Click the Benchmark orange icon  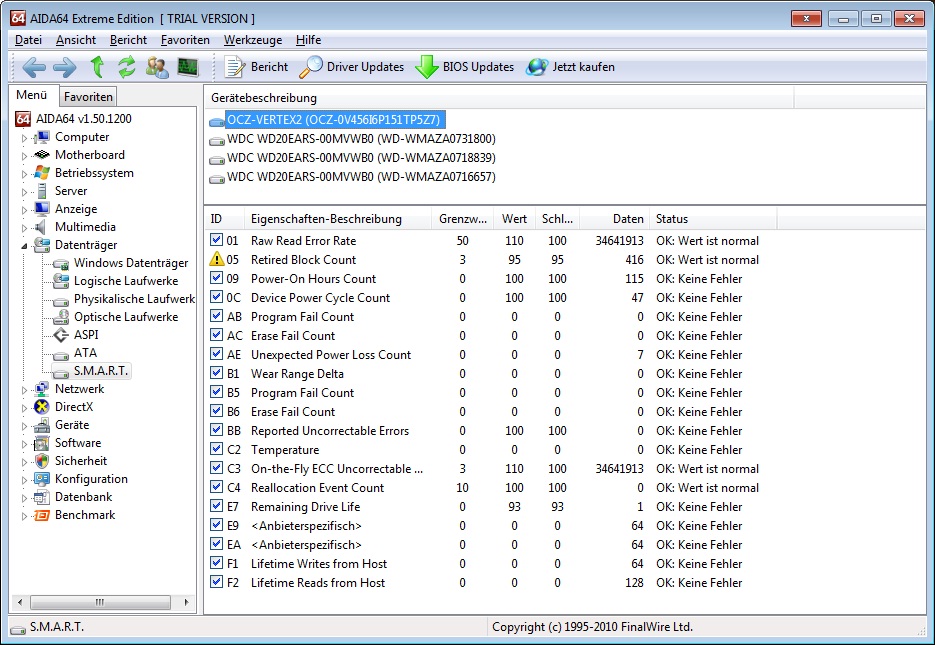click(x=42, y=515)
